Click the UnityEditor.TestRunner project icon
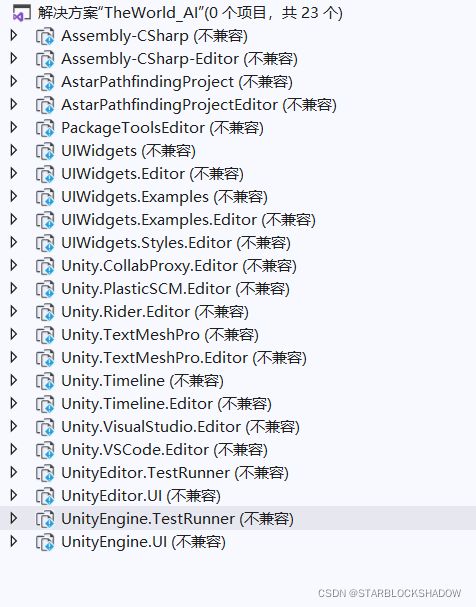The width and height of the screenshot is (476, 607). click(x=45, y=473)
